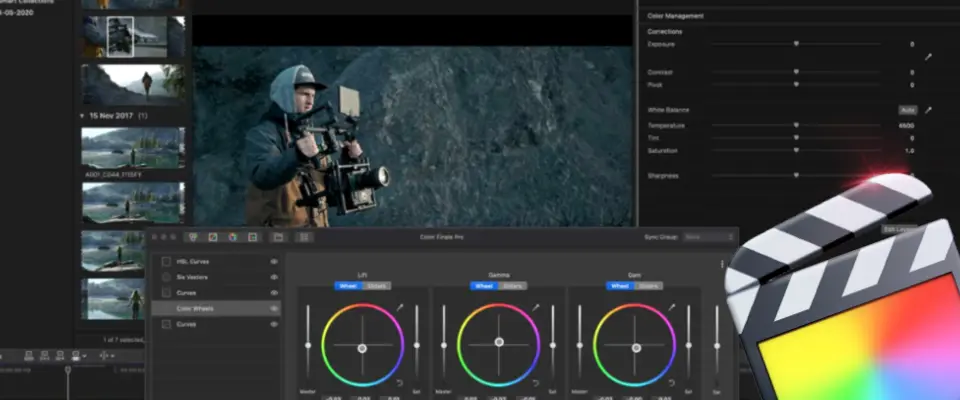Viewport: 960px width, 400px height.
Task: Click the eyedropper below the Exposure slider
Action: (x=928, y=57)
